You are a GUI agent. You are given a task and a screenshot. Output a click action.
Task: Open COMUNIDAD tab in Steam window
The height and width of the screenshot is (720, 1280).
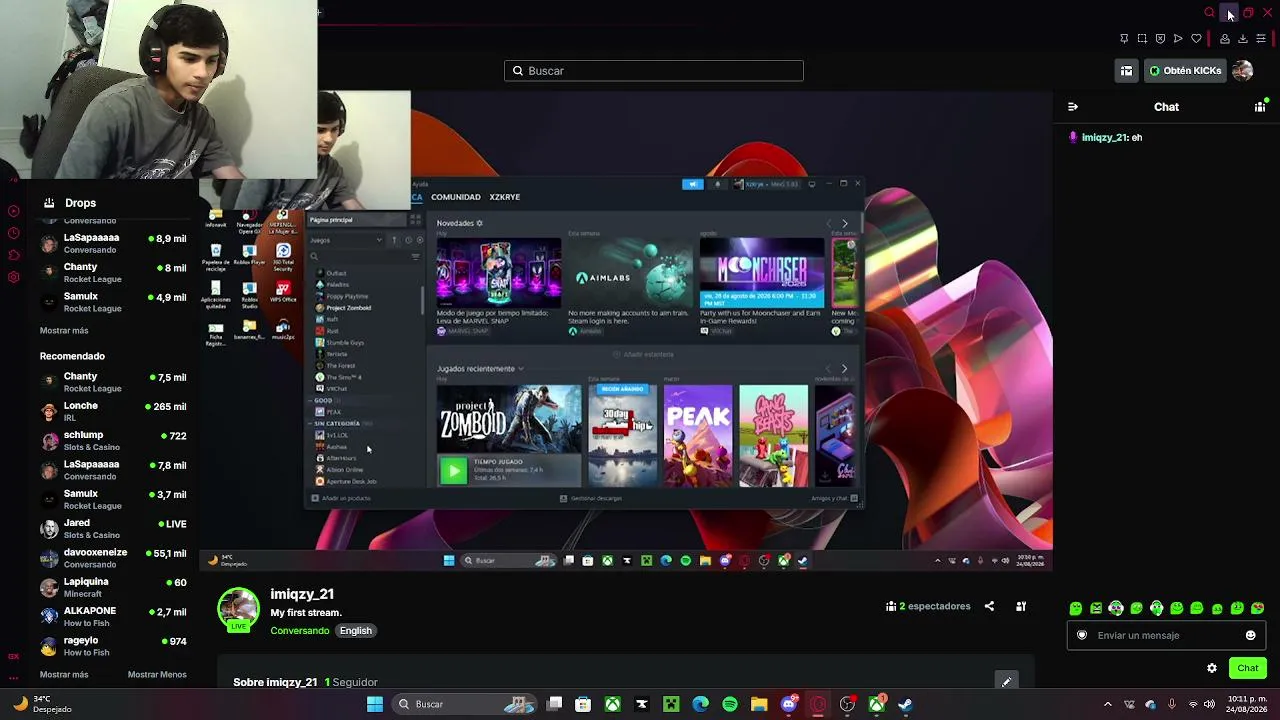point(456,197)
